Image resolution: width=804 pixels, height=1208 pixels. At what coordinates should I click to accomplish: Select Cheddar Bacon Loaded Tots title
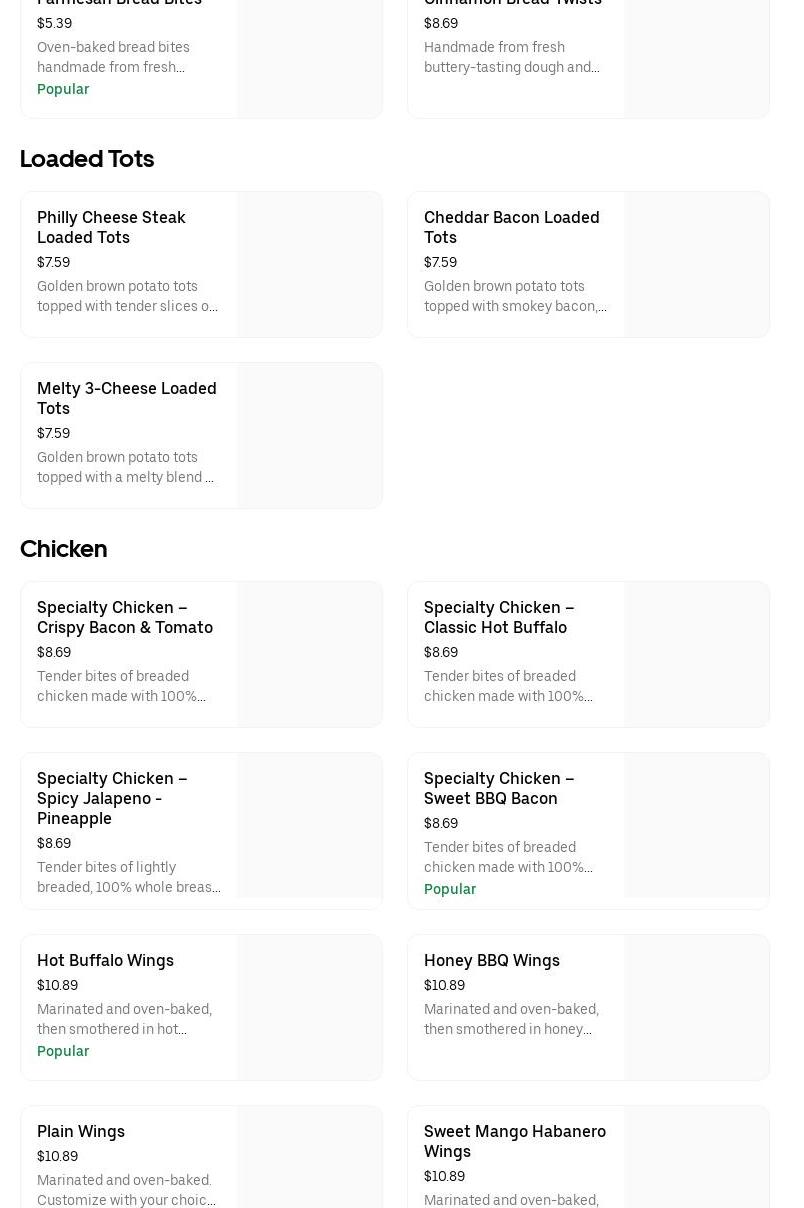(511, 227)
